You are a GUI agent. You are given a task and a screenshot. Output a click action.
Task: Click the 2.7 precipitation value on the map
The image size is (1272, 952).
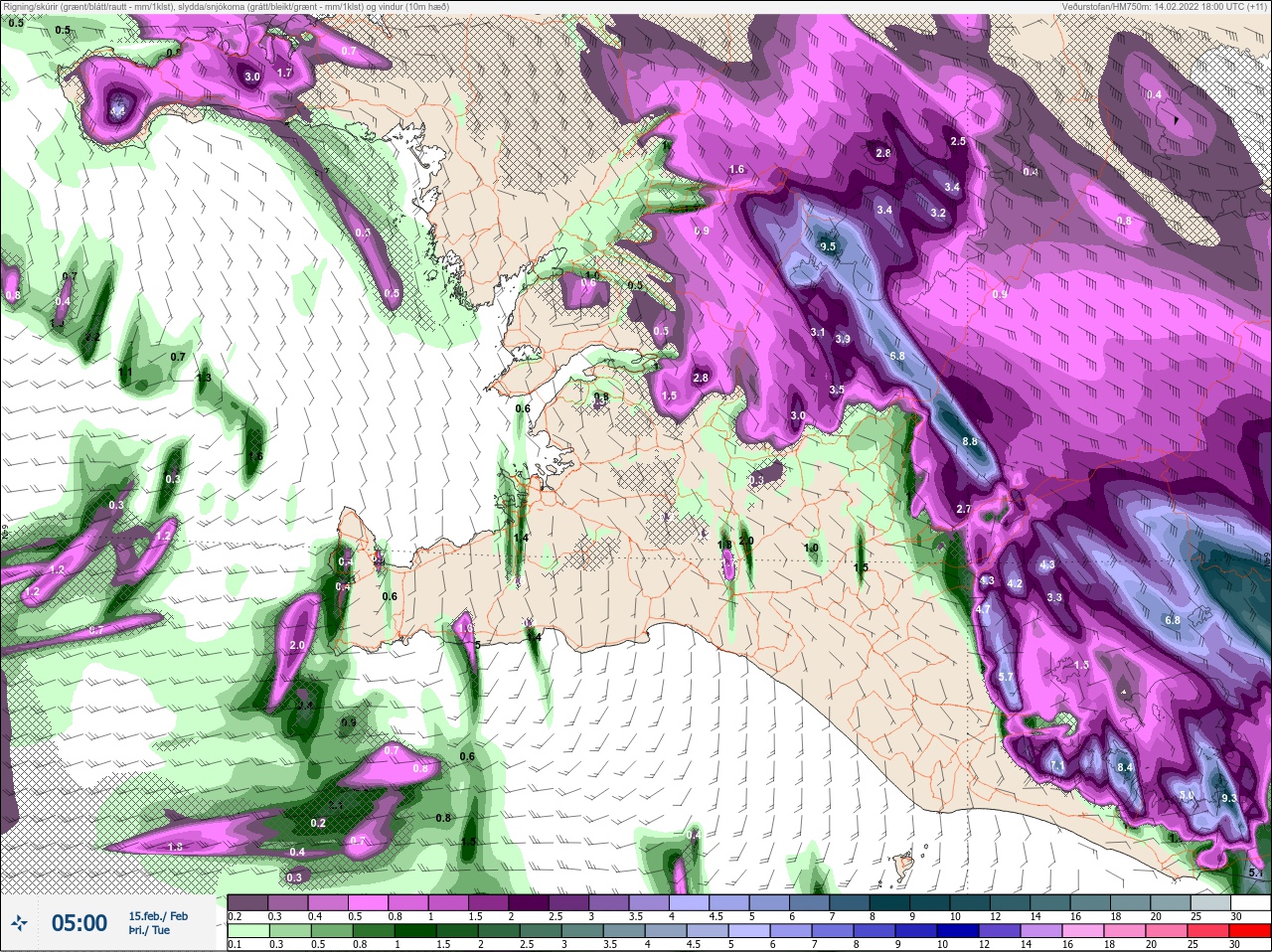963,509
